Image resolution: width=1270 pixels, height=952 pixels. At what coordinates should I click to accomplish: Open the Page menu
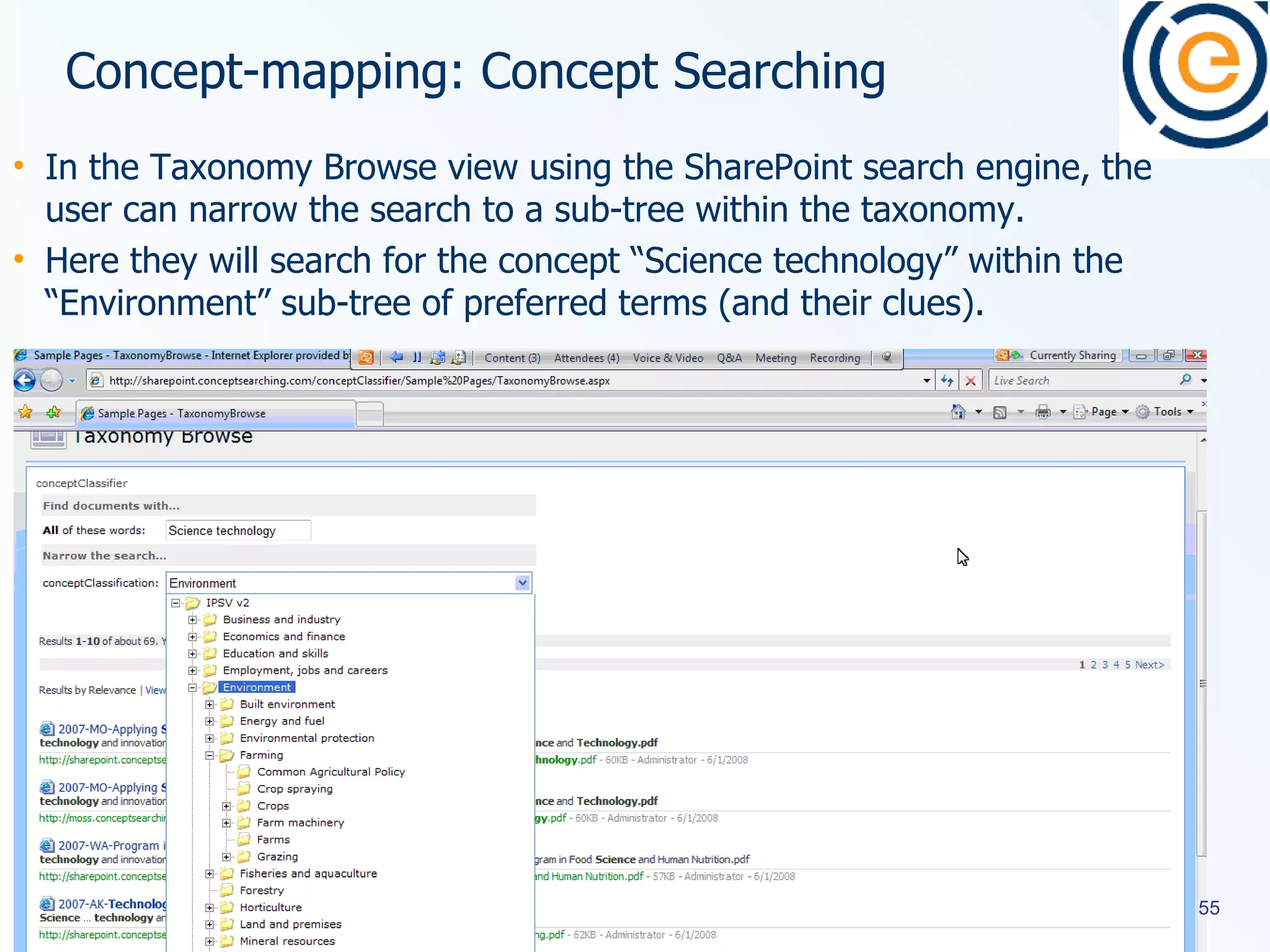pos(1101,412)
